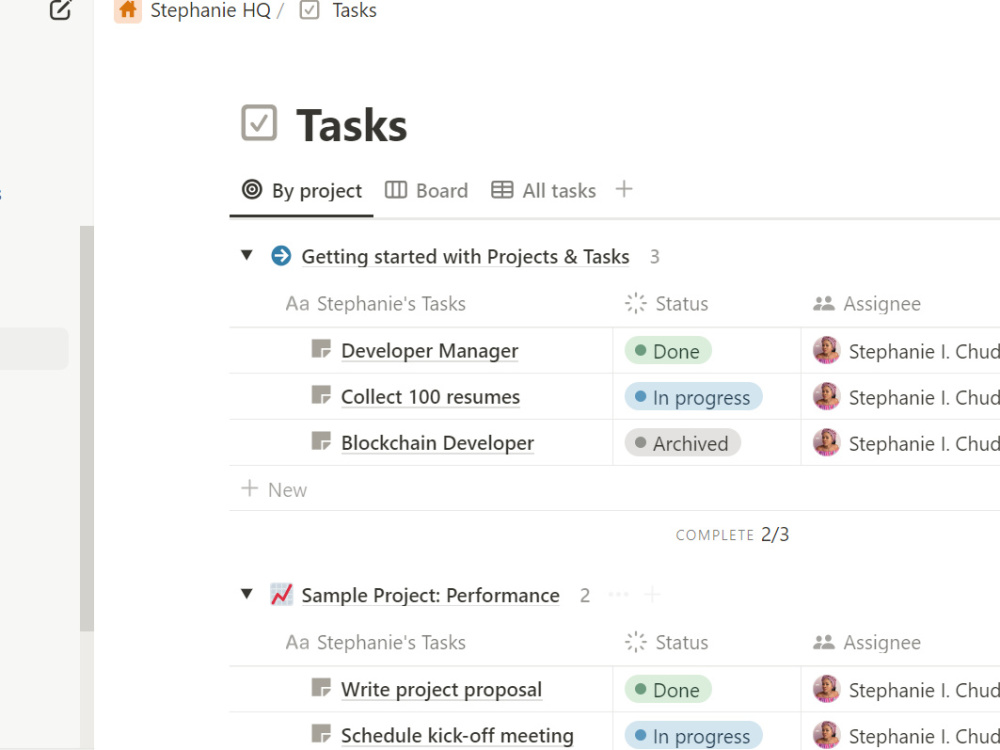The image size is (1000, 750).
Task: Click the Stephanie's Tasks column header in first group
Action: [376, 304]
